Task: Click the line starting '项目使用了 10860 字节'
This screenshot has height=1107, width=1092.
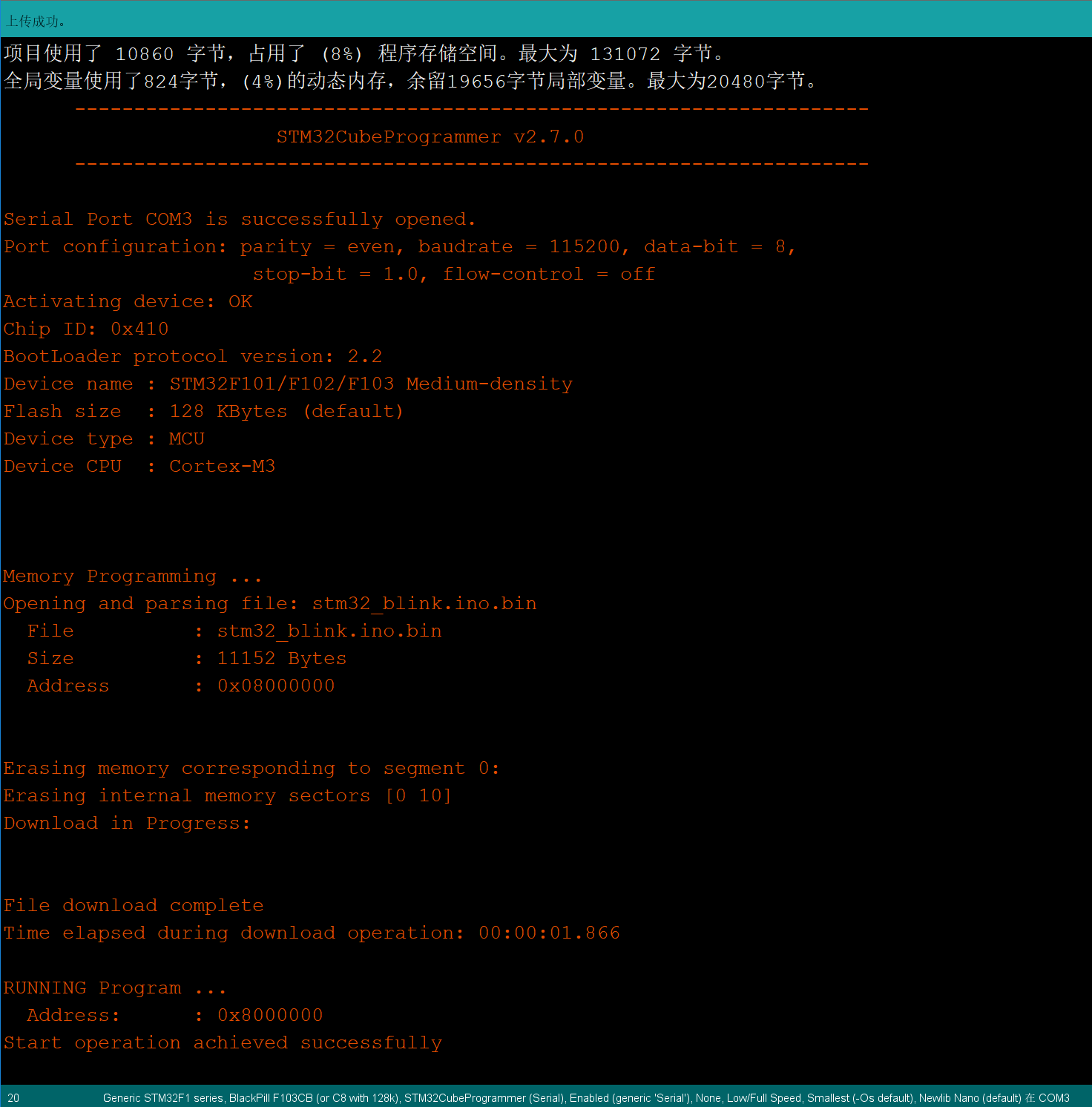Action: pos(364,53)
